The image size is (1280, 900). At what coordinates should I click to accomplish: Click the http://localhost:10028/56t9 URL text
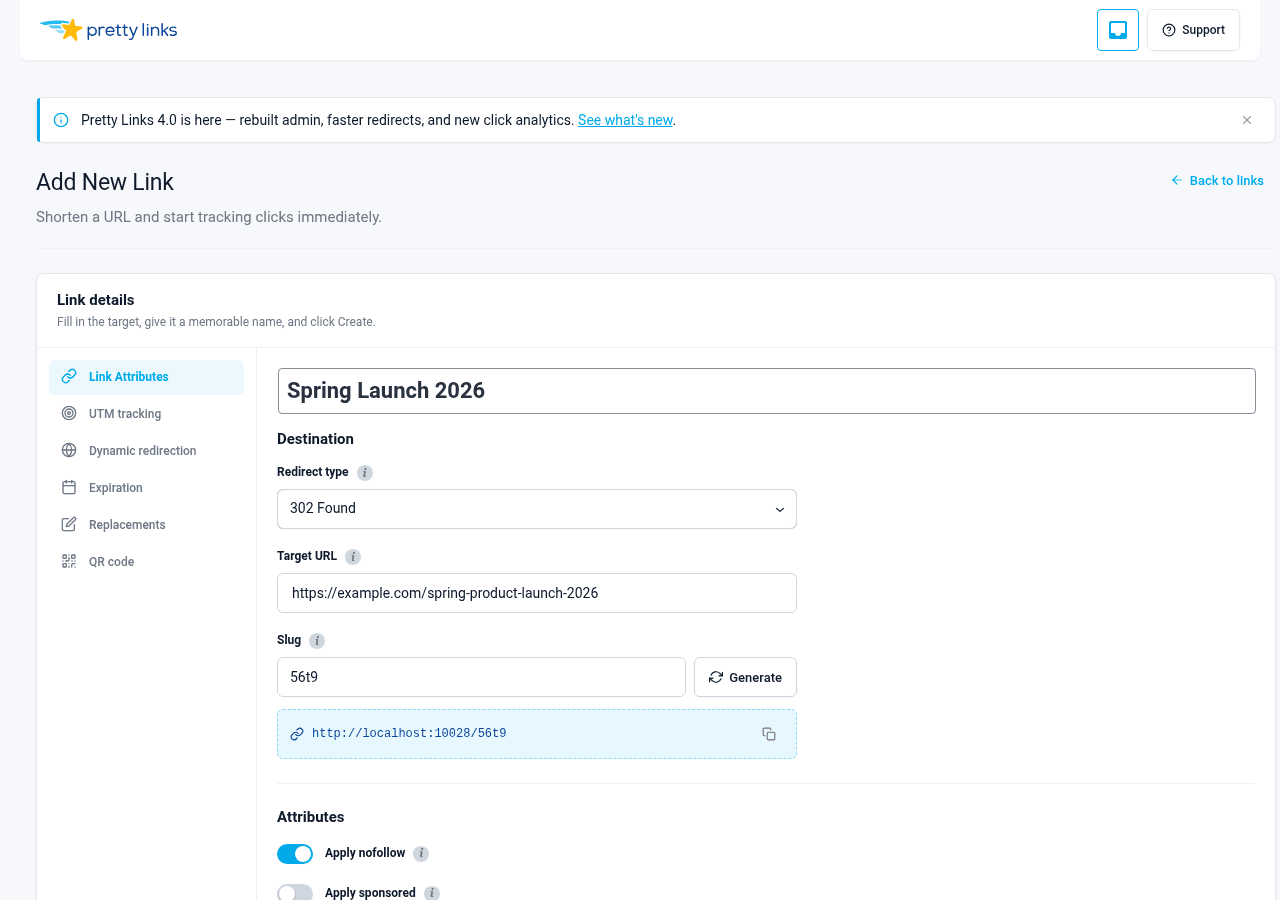(409, 734)
